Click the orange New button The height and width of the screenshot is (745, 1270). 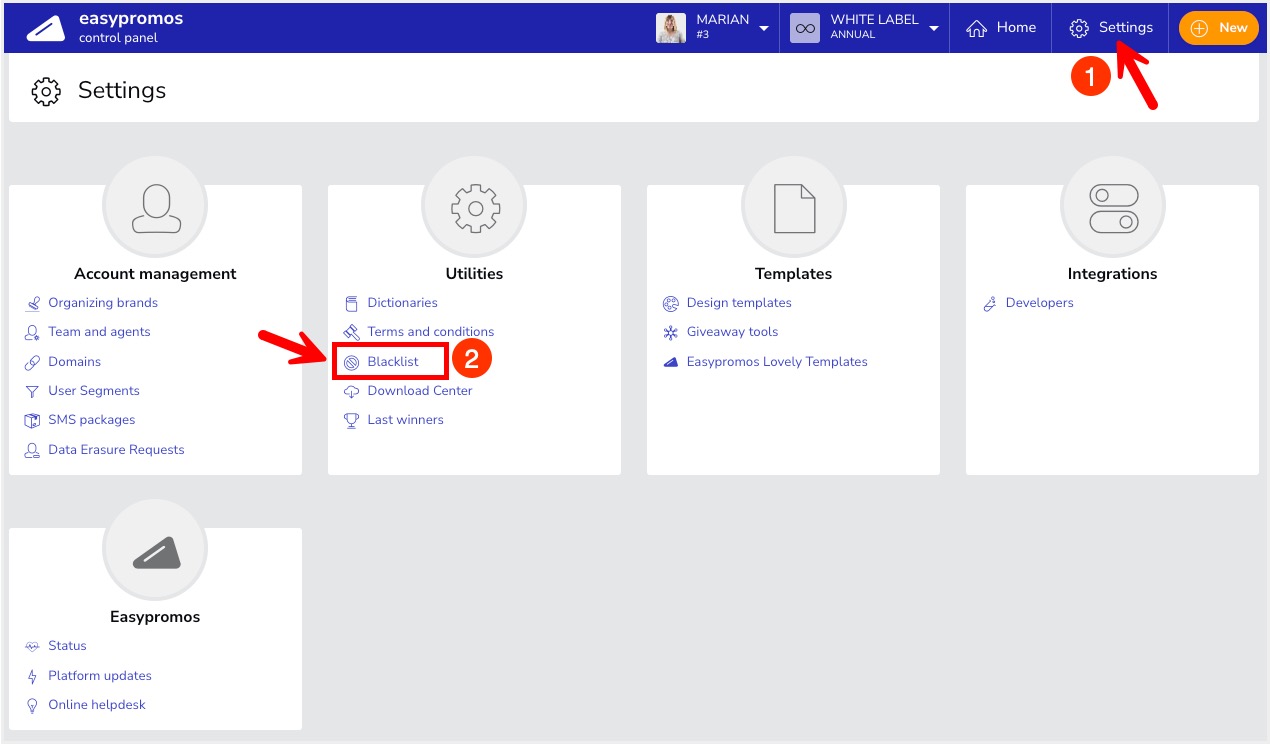coord(1219,28)
